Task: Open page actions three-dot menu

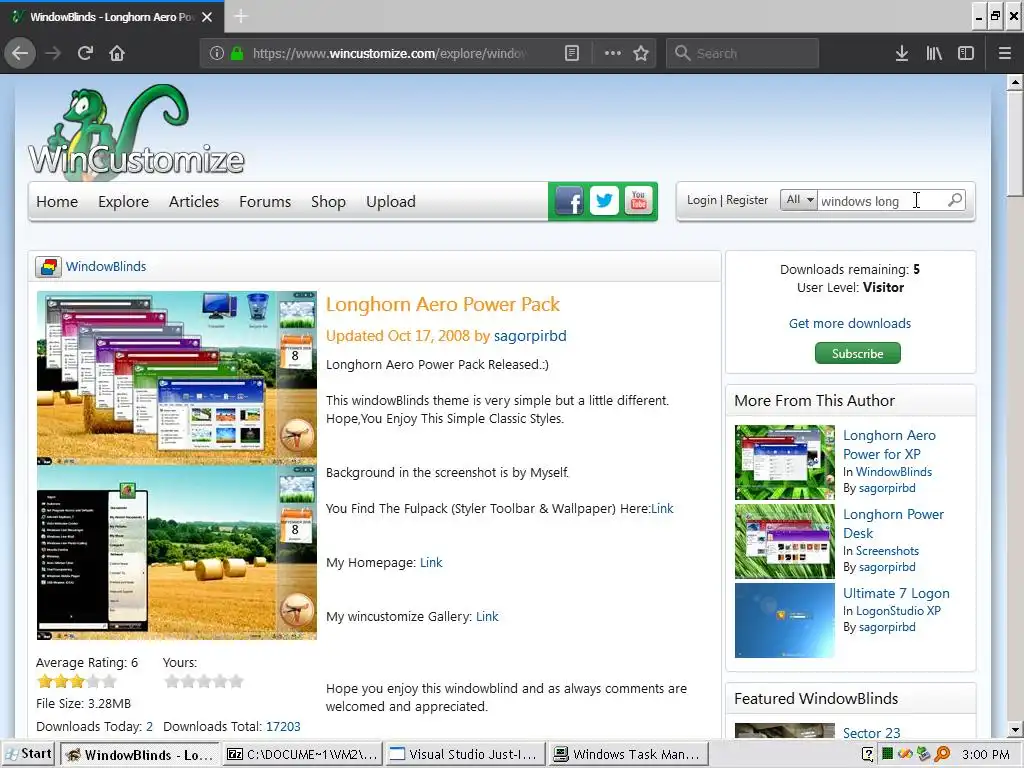Action: tap(613, 53)
